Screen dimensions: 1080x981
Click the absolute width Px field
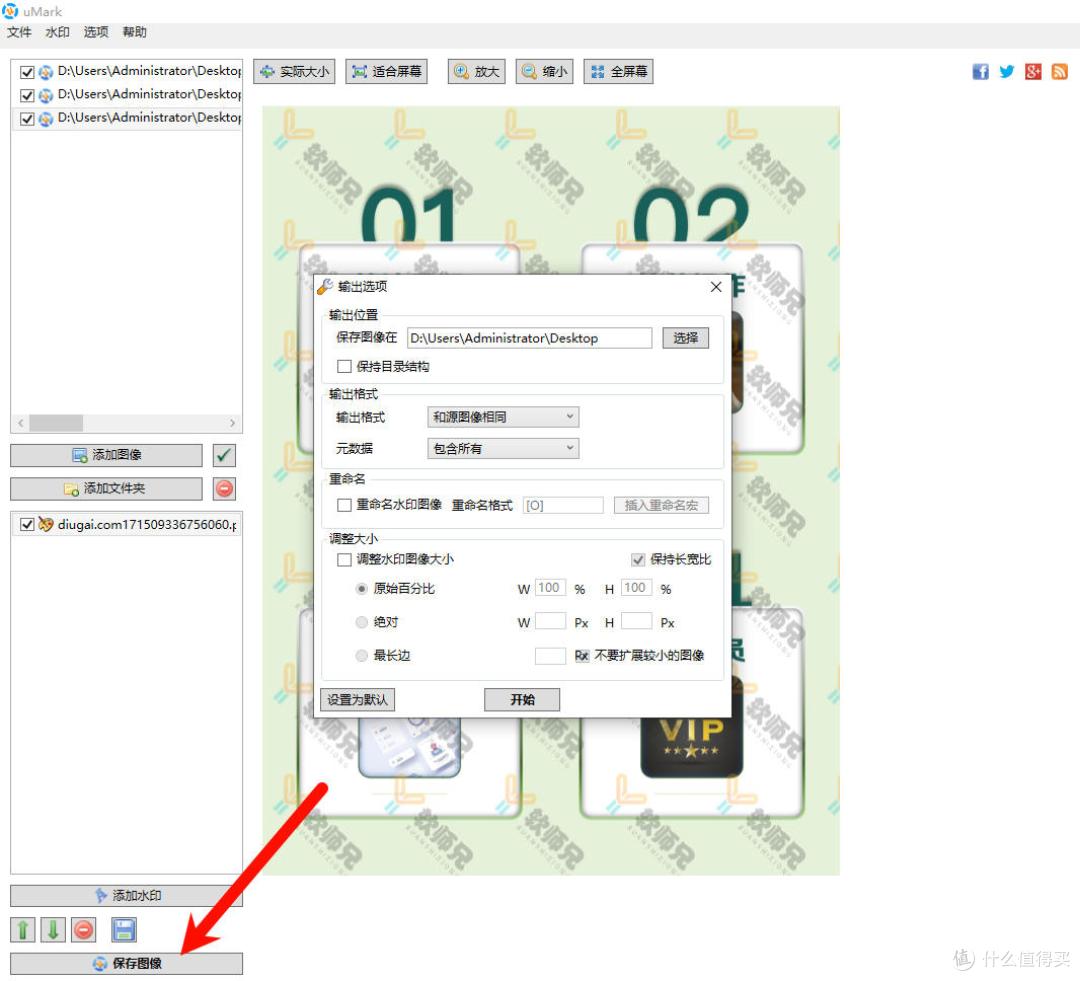point(550,621)
